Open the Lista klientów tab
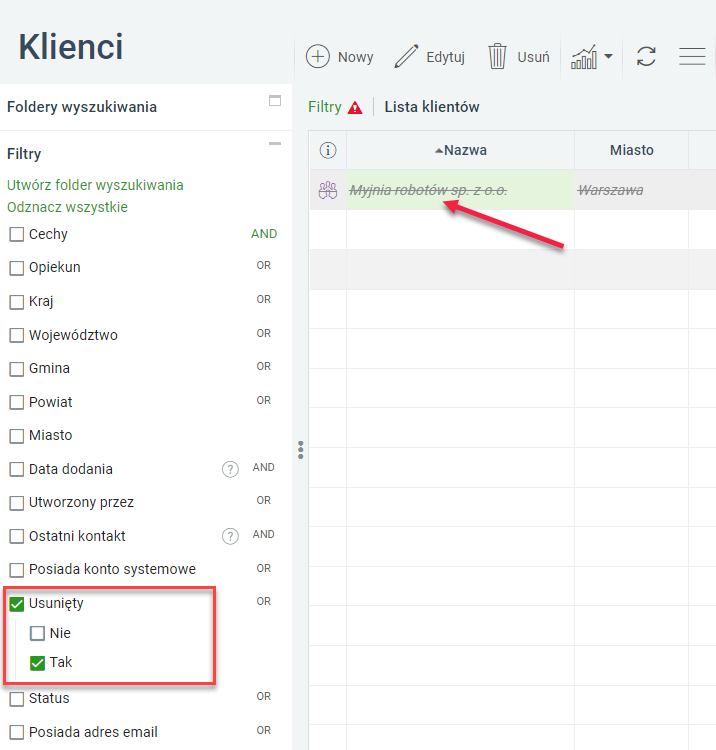The width and height of the screenshot is (716, 750). (432, 107)
